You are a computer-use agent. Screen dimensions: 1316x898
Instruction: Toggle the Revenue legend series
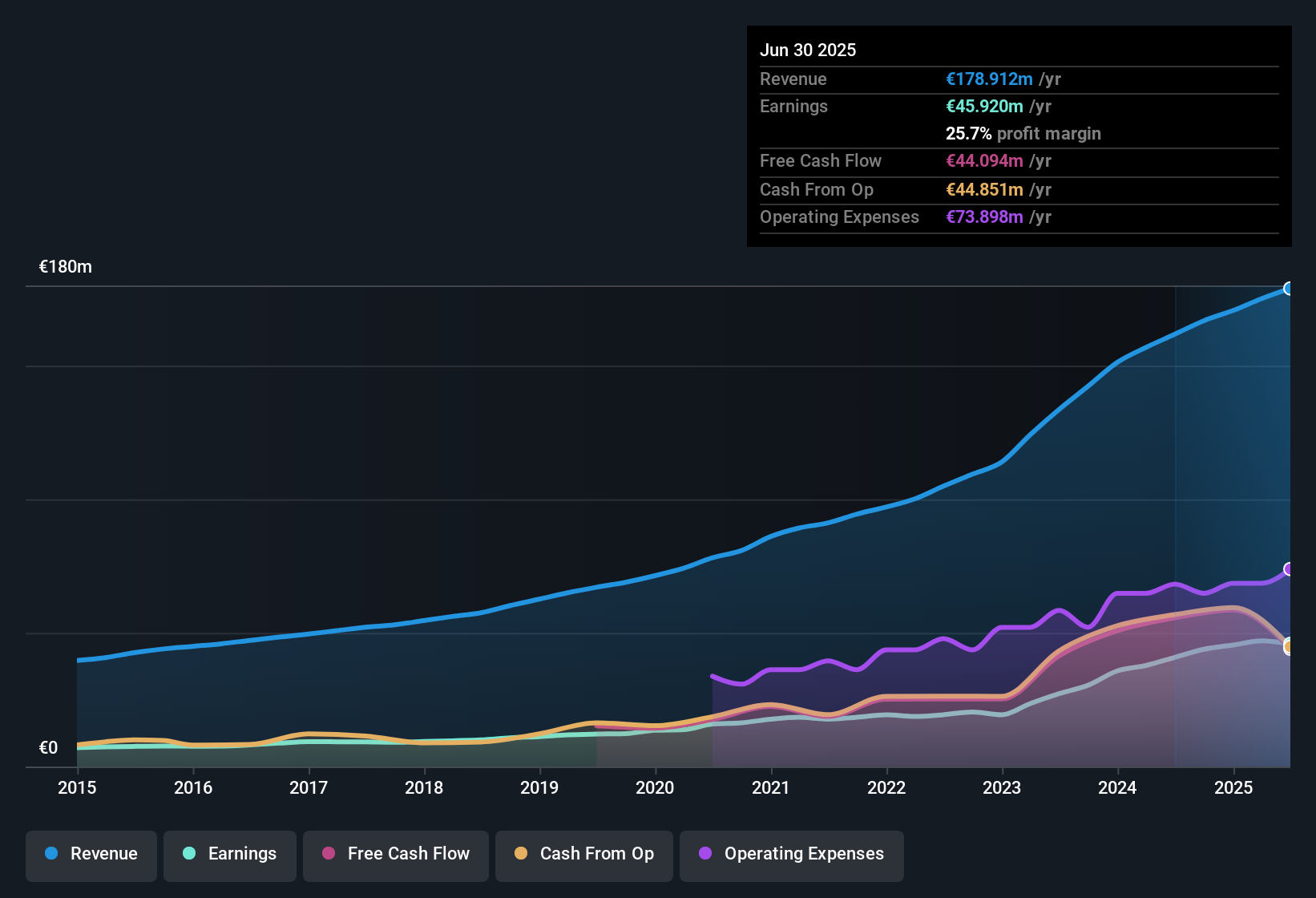coord(91,854)
